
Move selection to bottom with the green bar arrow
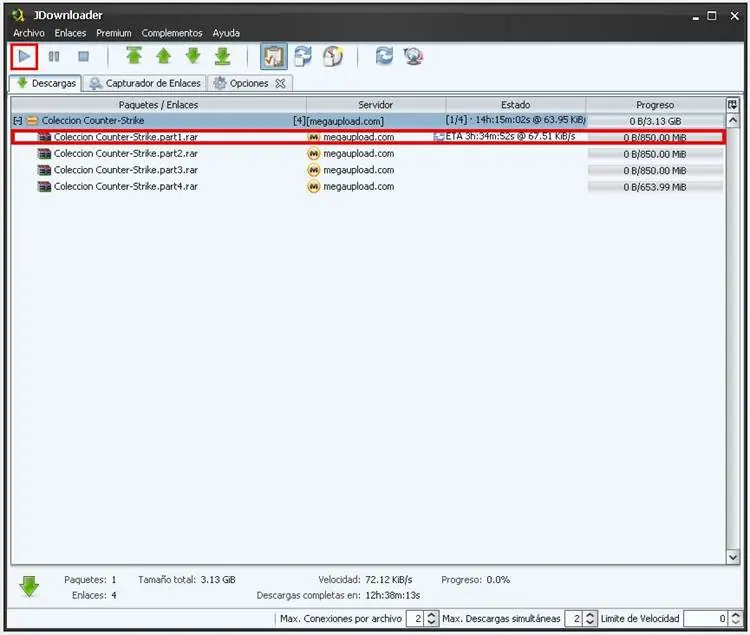coord(223,56)
